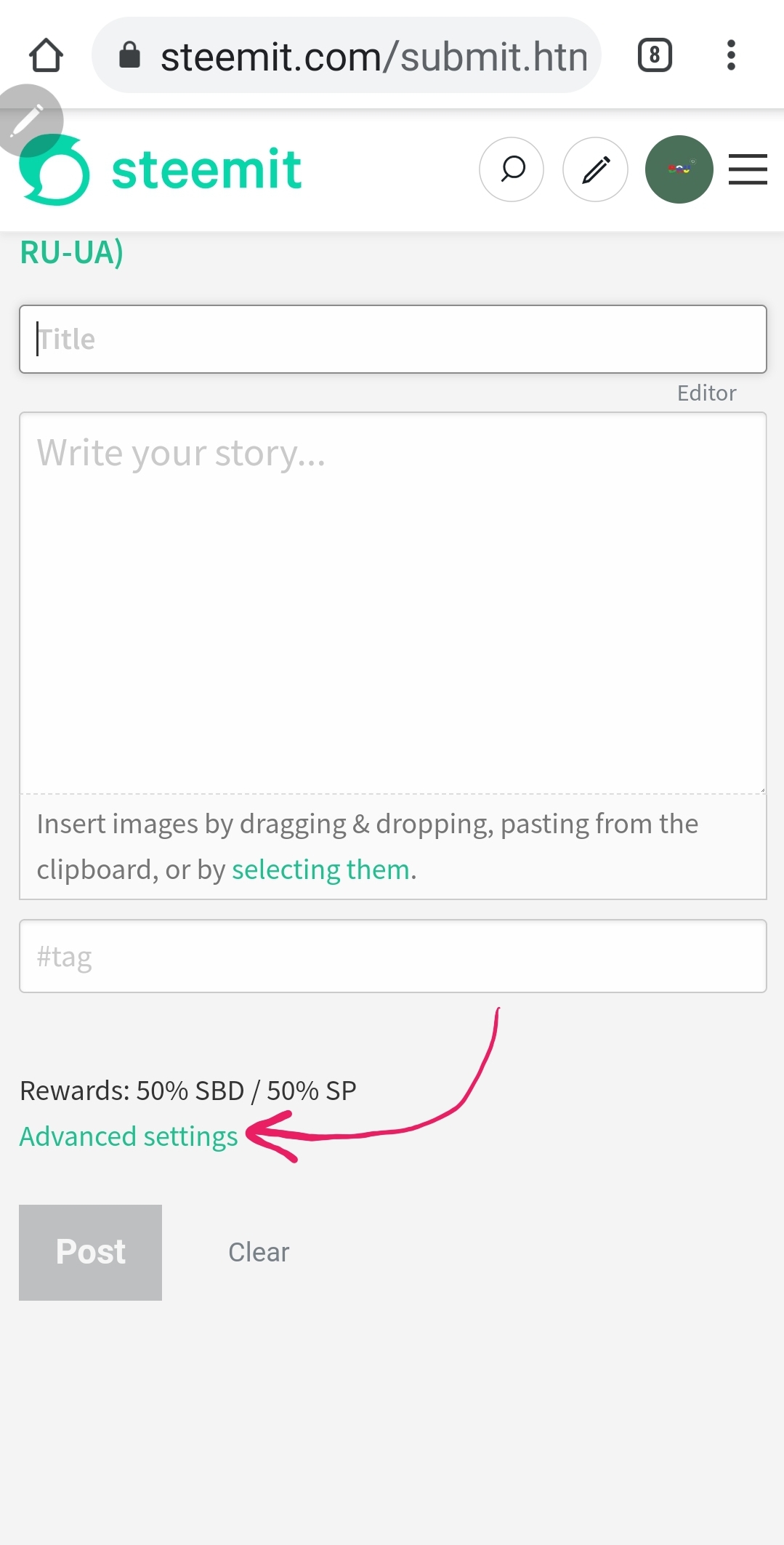This screenshot has width=784, height=1545.
Task: Click the steemit.com address bar URL
Action: 373,57
